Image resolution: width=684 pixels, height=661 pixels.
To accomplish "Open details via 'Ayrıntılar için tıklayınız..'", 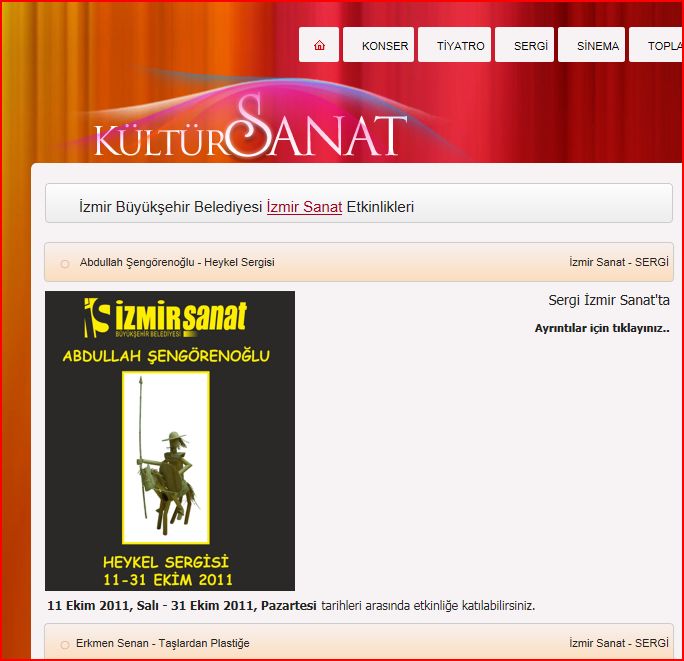I will 601,328.
